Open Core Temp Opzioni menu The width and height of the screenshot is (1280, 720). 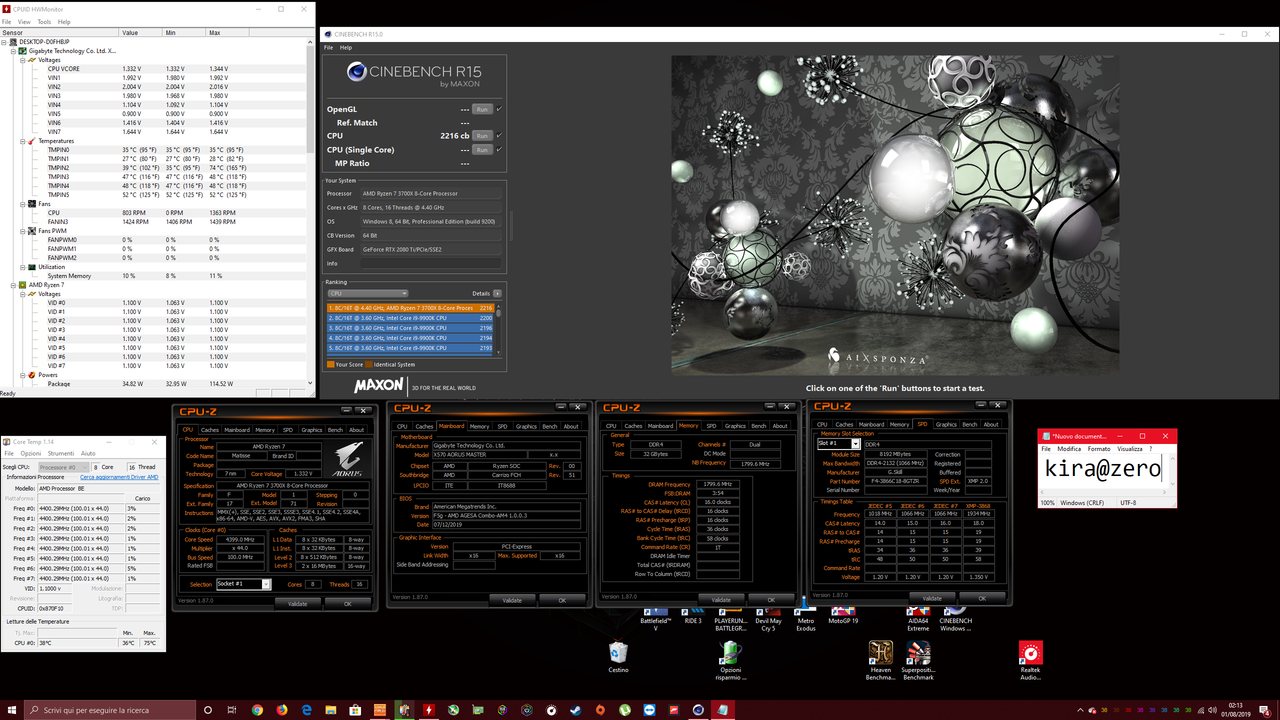(x=31, y=453)
